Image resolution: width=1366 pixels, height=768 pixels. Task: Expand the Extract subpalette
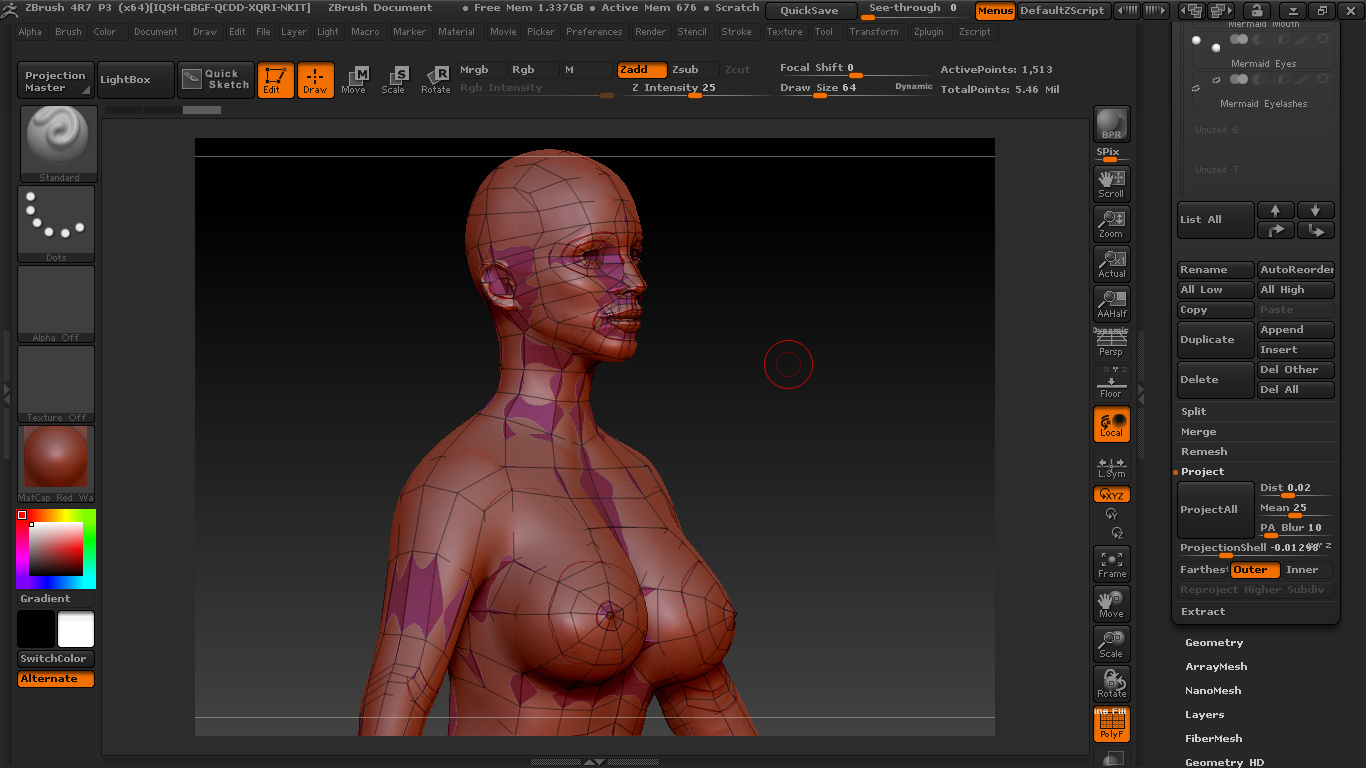1202,612
